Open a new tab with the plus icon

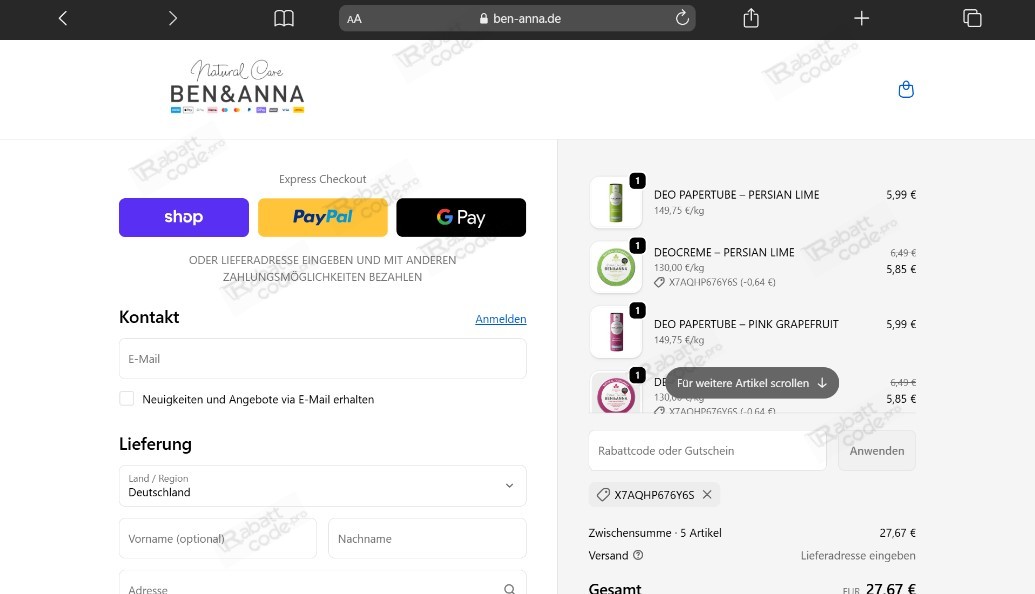coord(861,18)
